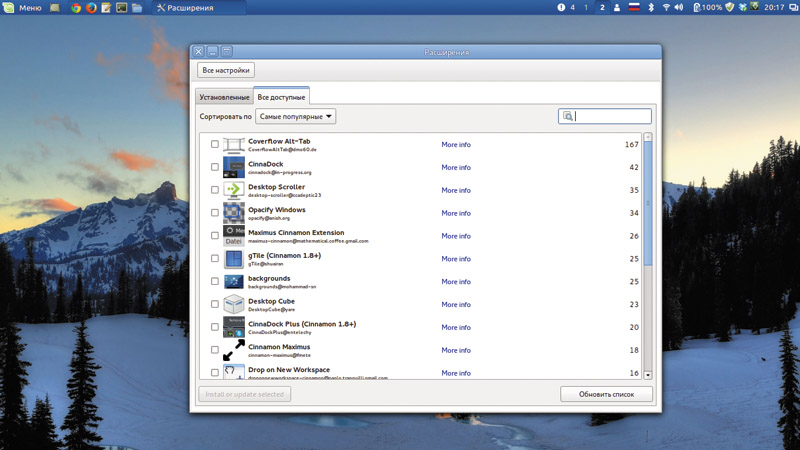This screenshot has width=800, height=450.
Task: Click the Opacify Windows extension icon
Action: (234, 213)
